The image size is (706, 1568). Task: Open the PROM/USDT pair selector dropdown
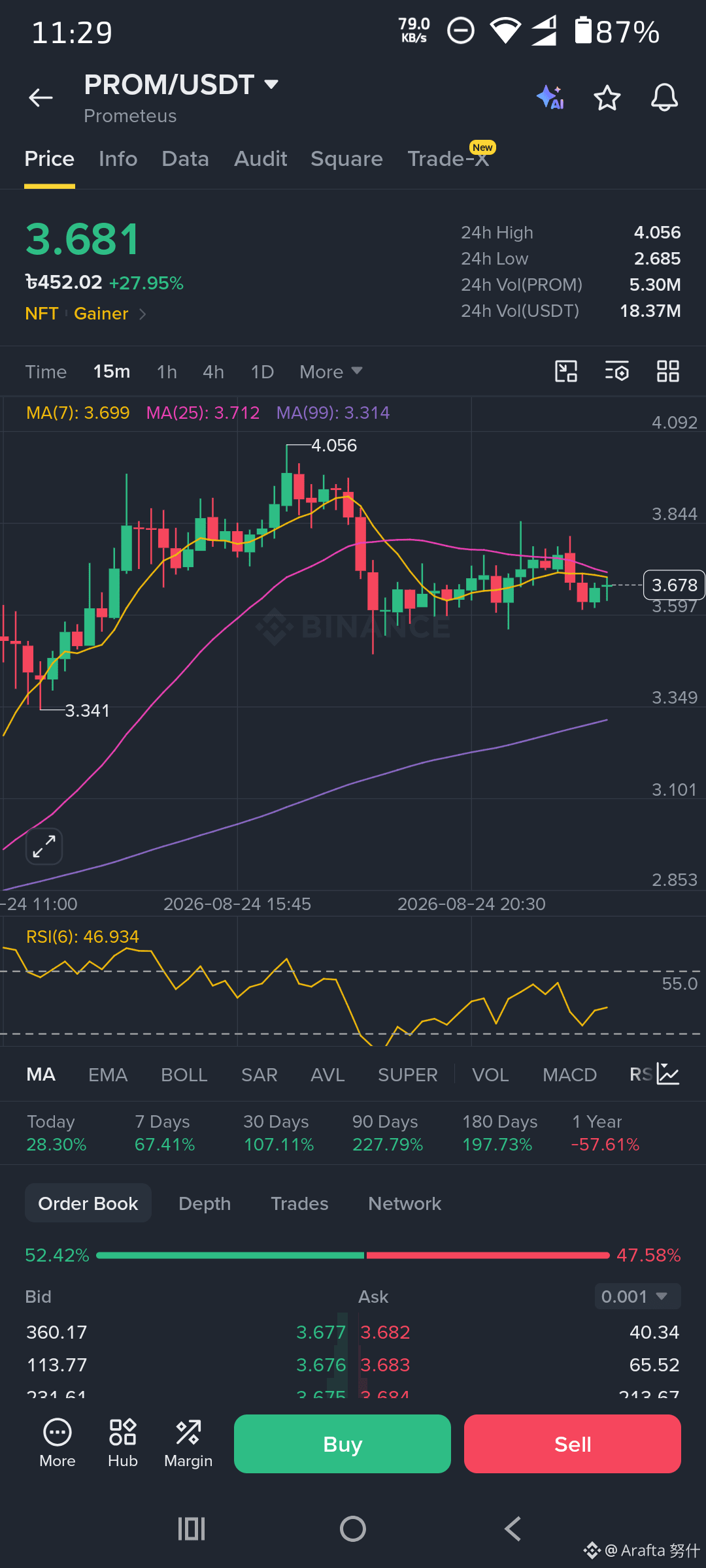(182, 85)
